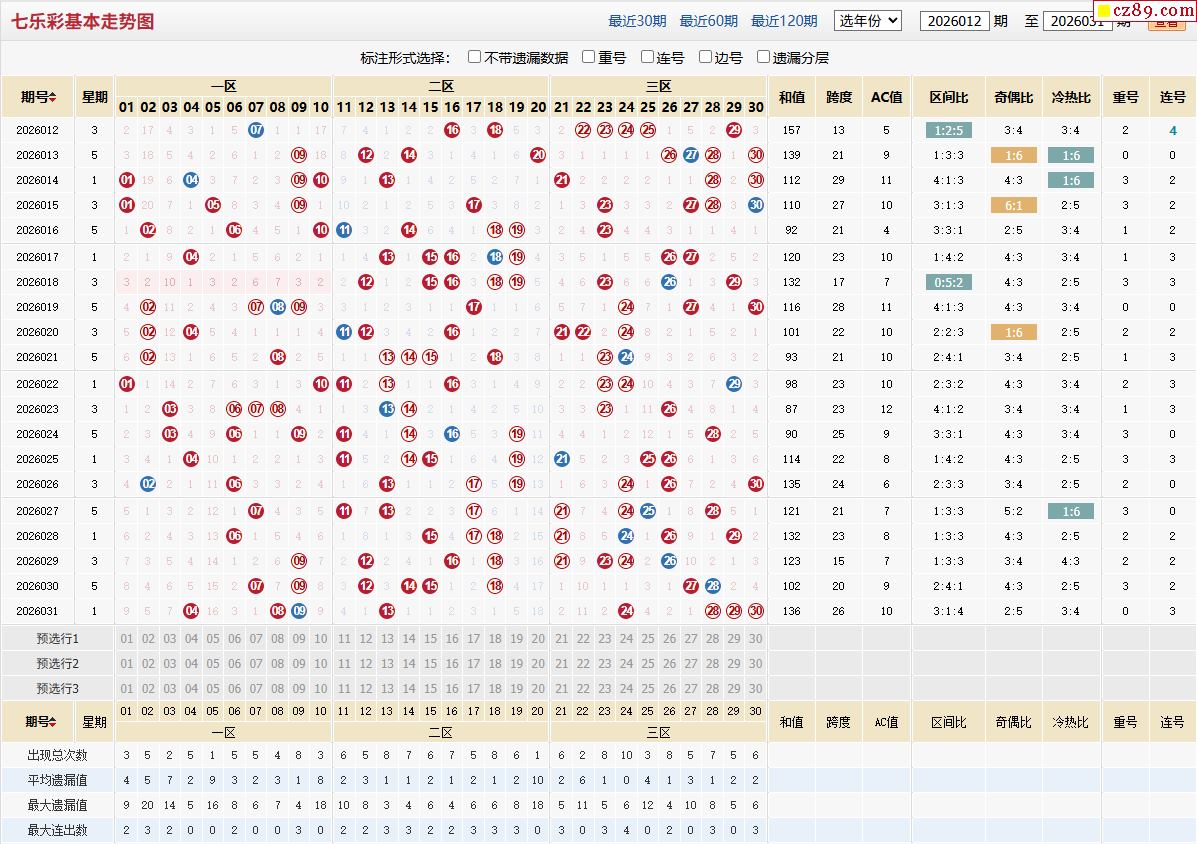Click the sort arrows beside top 期号 header
Image resolution: width=1197 pixels, height=844 pixels.
(x=52, y=98)
